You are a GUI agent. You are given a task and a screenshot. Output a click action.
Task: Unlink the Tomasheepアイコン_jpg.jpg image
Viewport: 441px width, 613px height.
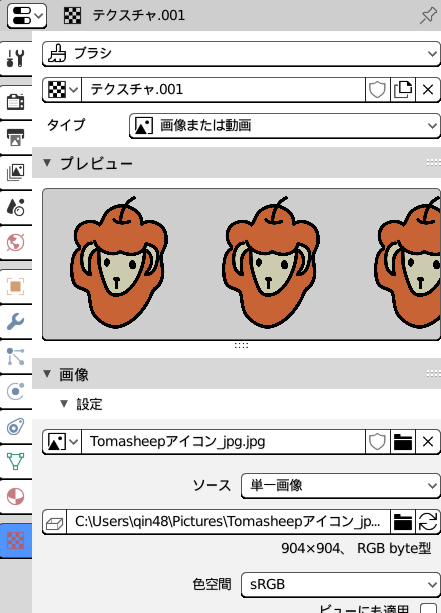tap(428, 442)
